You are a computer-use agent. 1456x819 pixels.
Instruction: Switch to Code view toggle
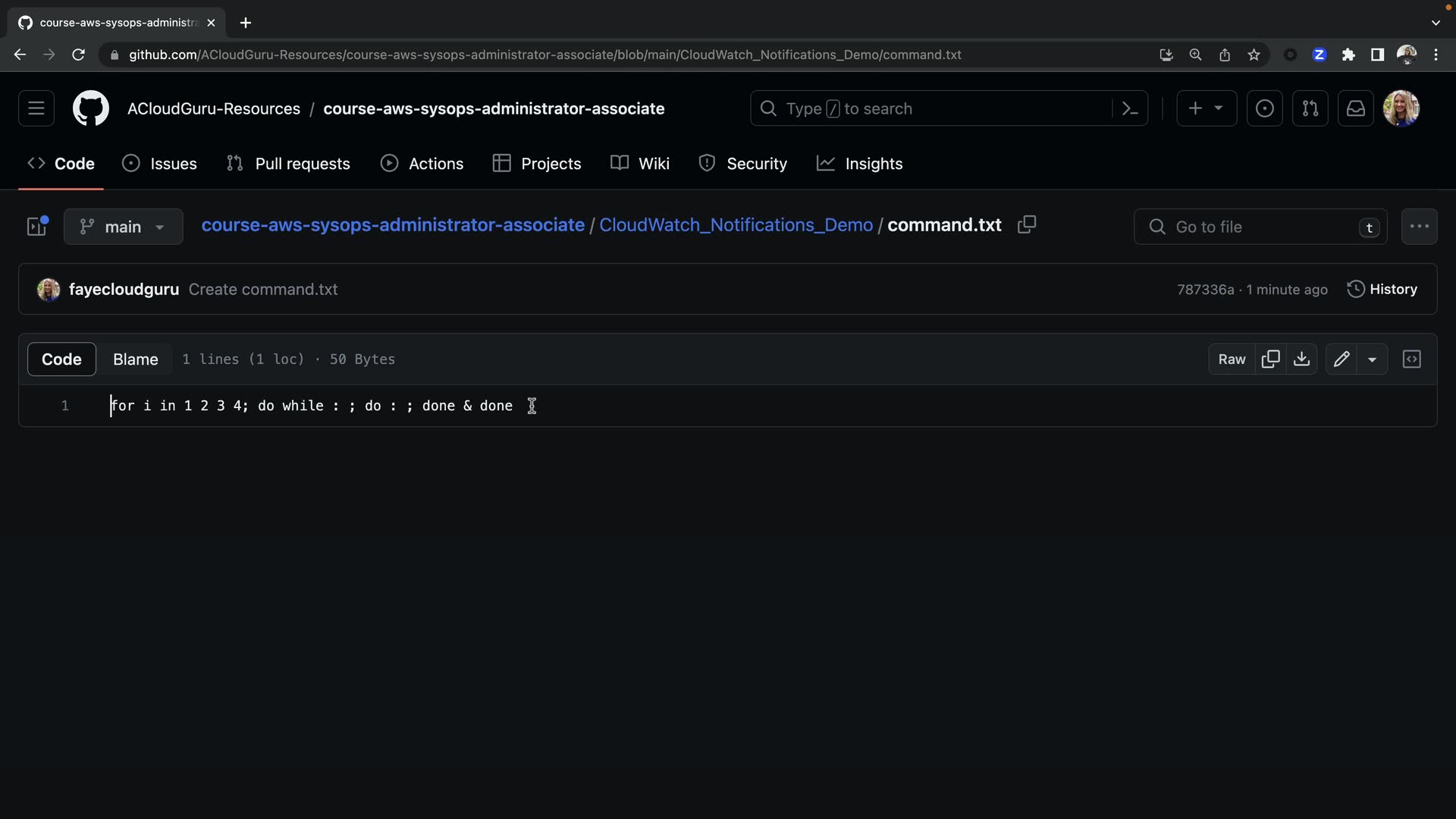61,359
